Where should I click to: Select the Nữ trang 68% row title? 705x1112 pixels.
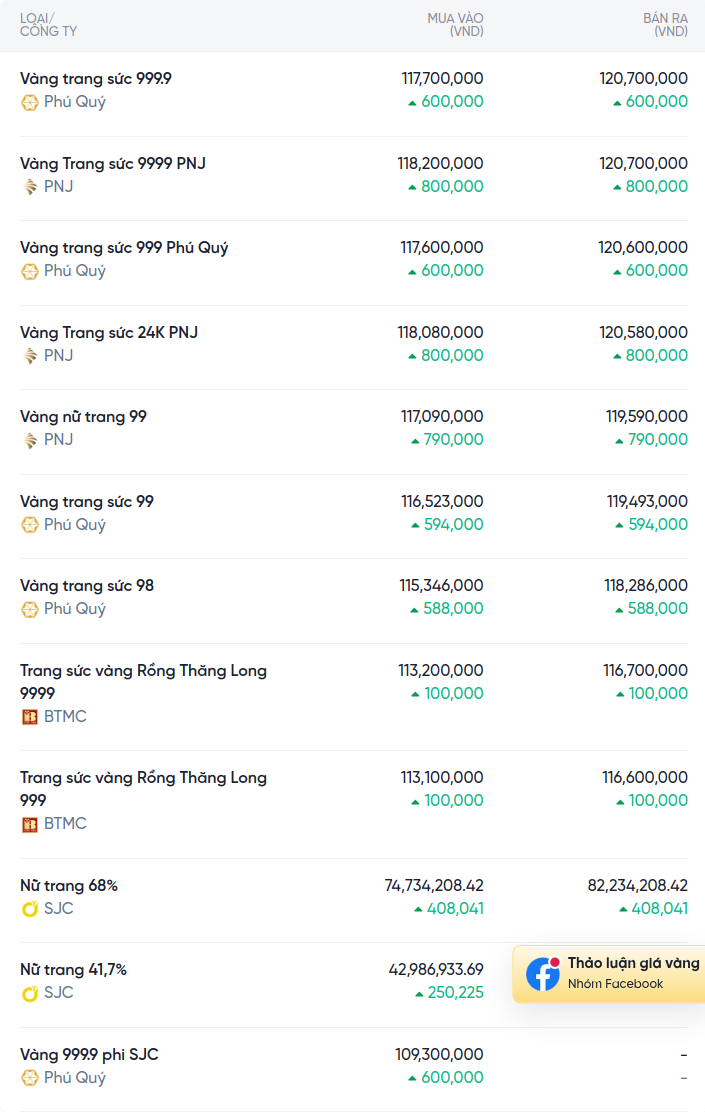(69, 886)
